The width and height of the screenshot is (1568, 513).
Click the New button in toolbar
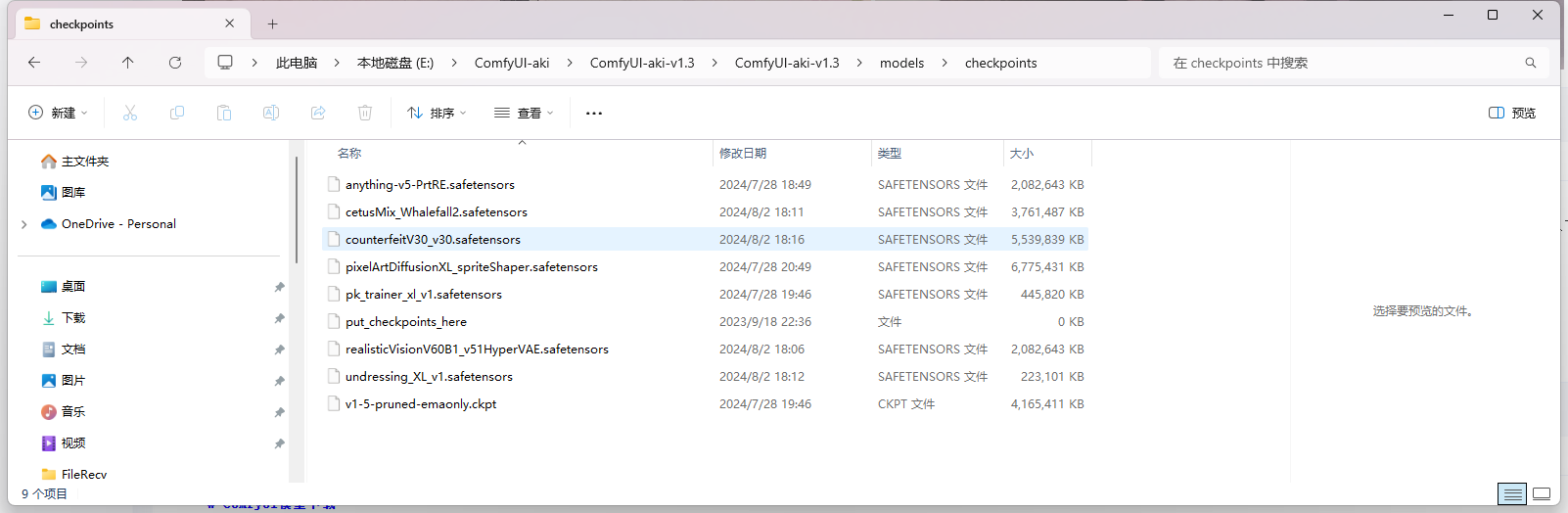coord(58,113)
